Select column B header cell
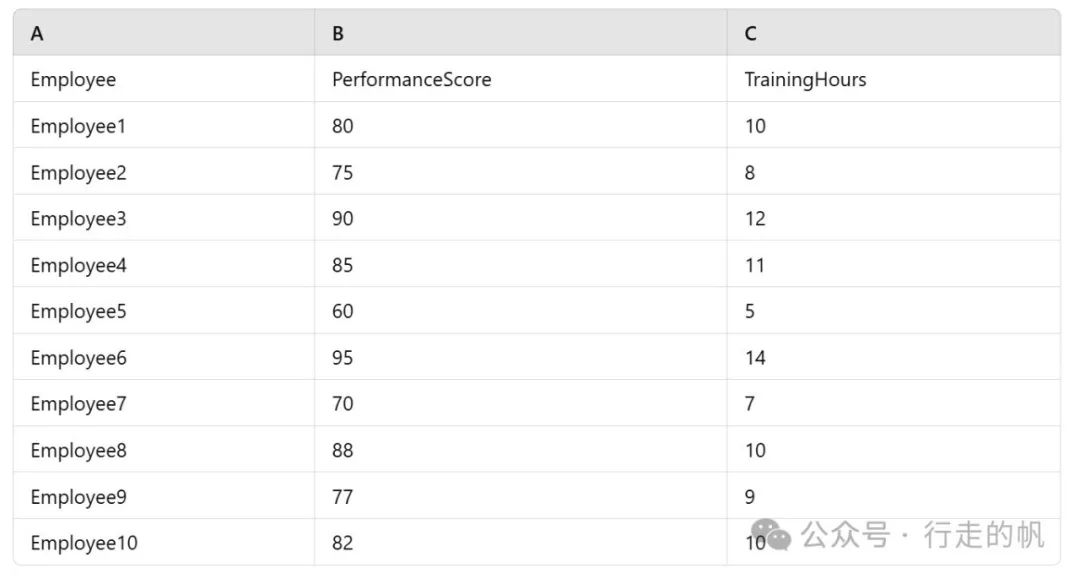Viewport: 1080px width, 579px height. (521, 33)
